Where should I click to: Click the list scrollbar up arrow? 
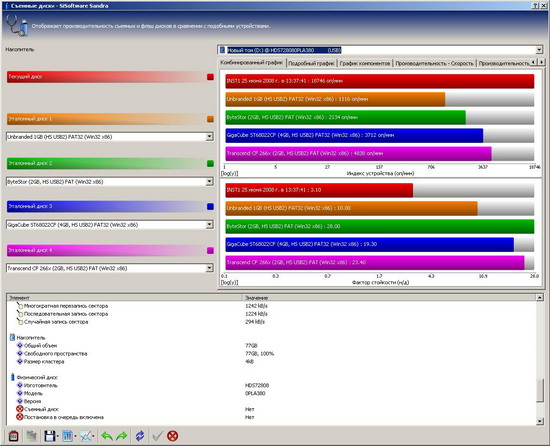click(539, 298)
